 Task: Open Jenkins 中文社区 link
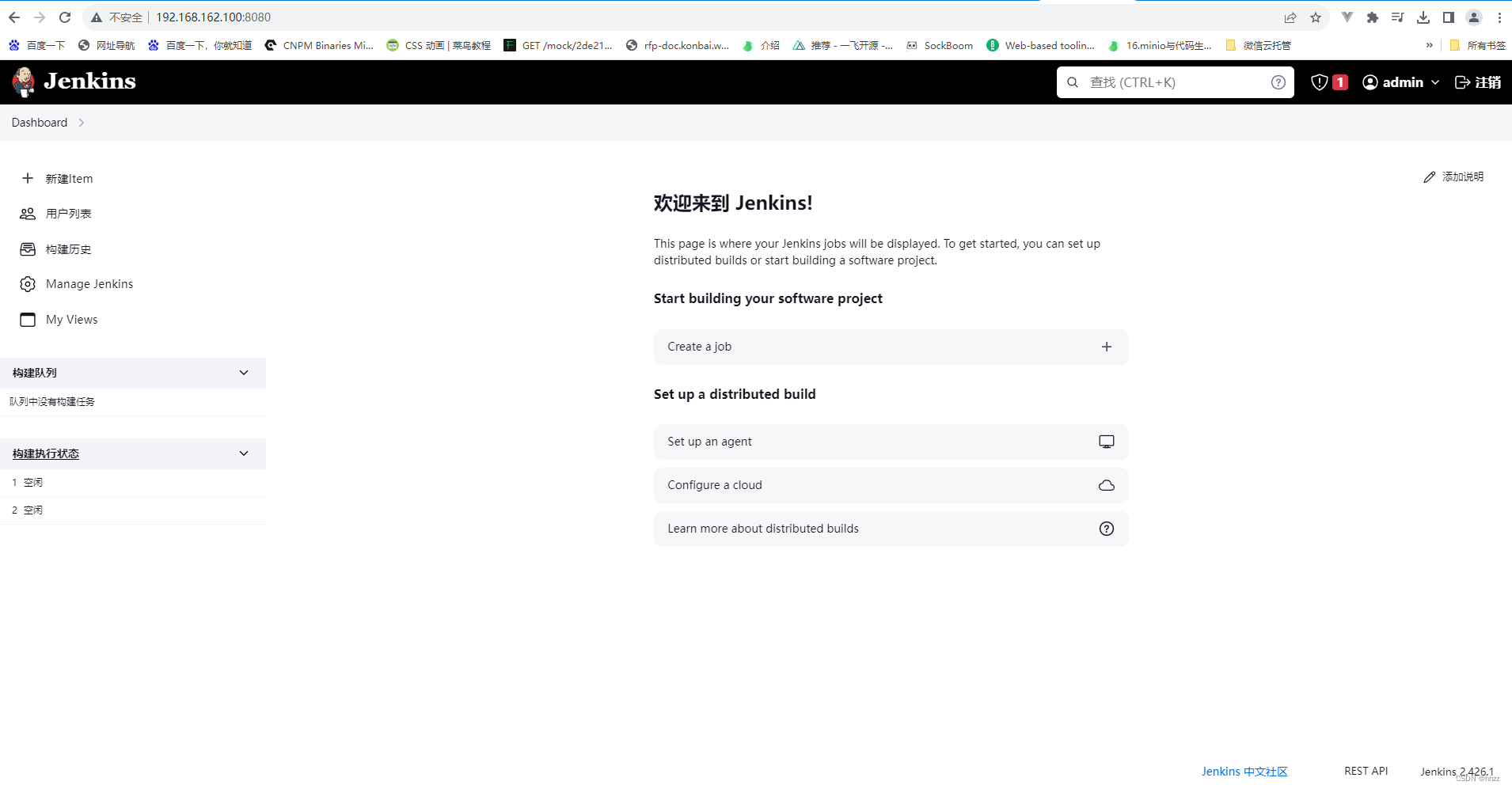(x=1244, y=772)
